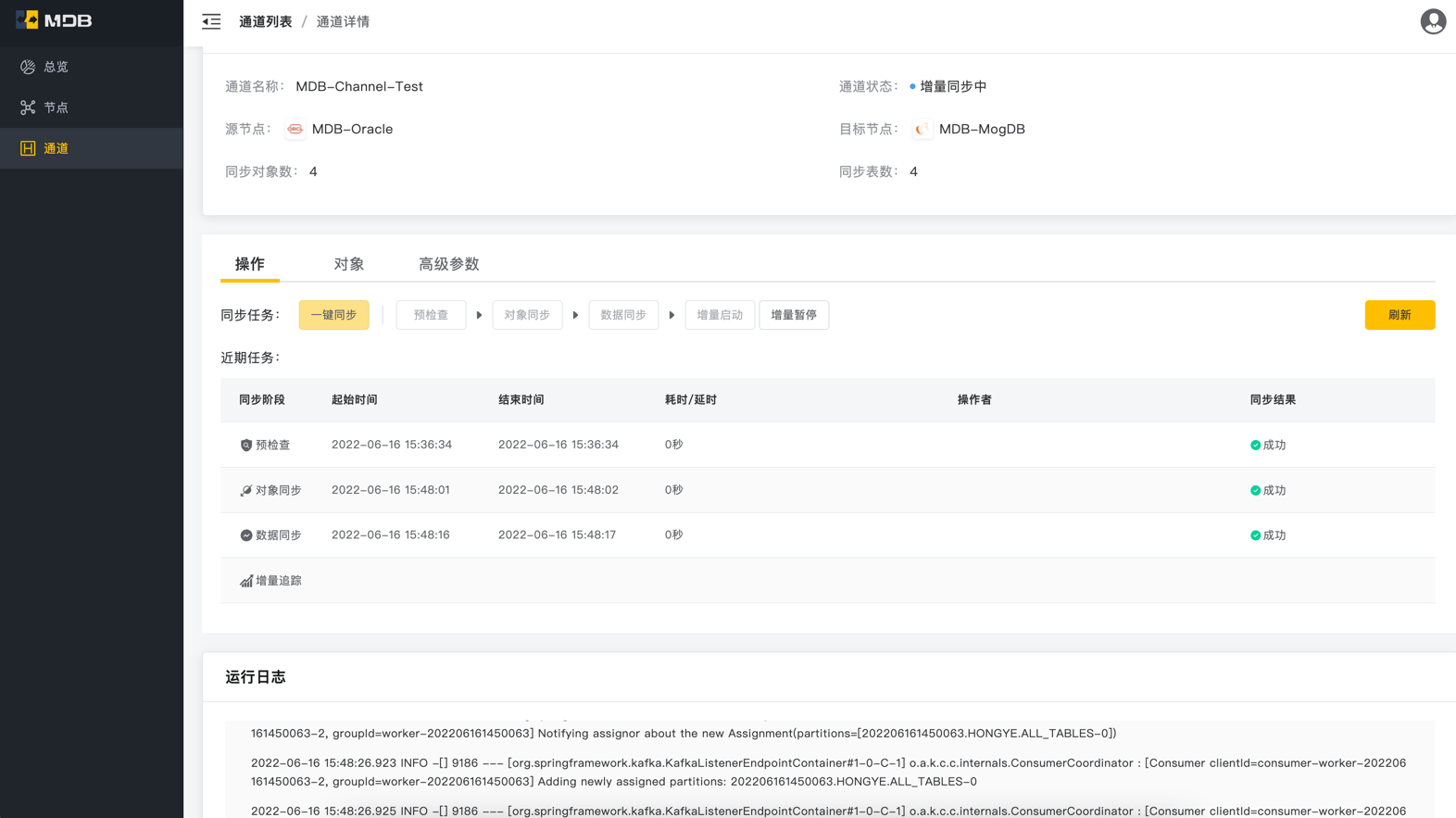Select 通道 in the sidebar menu
This screenshot has width=1456, height=818.
tap(92, 148)
